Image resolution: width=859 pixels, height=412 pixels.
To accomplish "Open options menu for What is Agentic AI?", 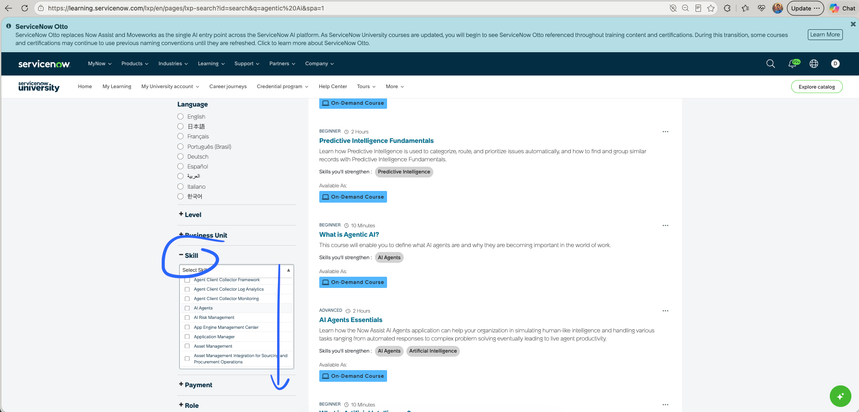I will pos(665,225).
